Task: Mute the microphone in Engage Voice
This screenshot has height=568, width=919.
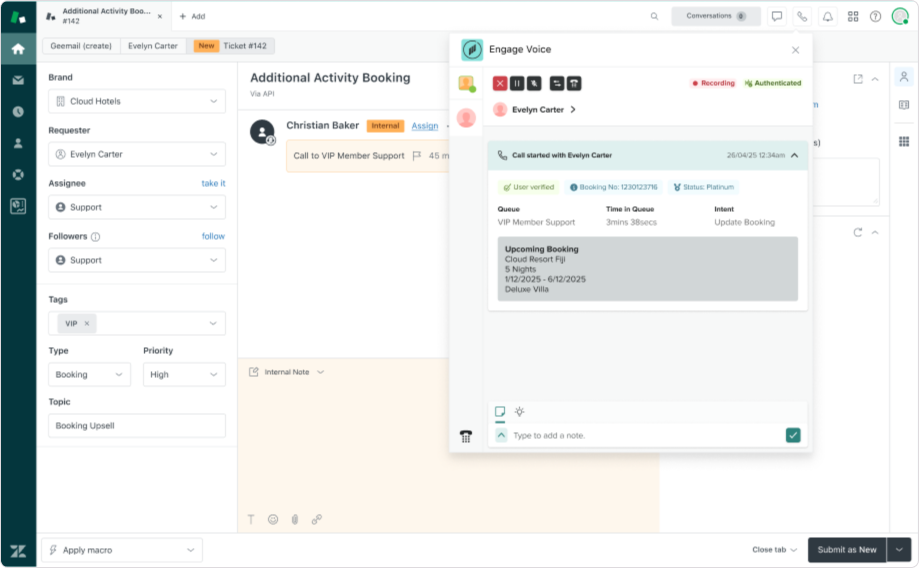Action: point(534,83)
